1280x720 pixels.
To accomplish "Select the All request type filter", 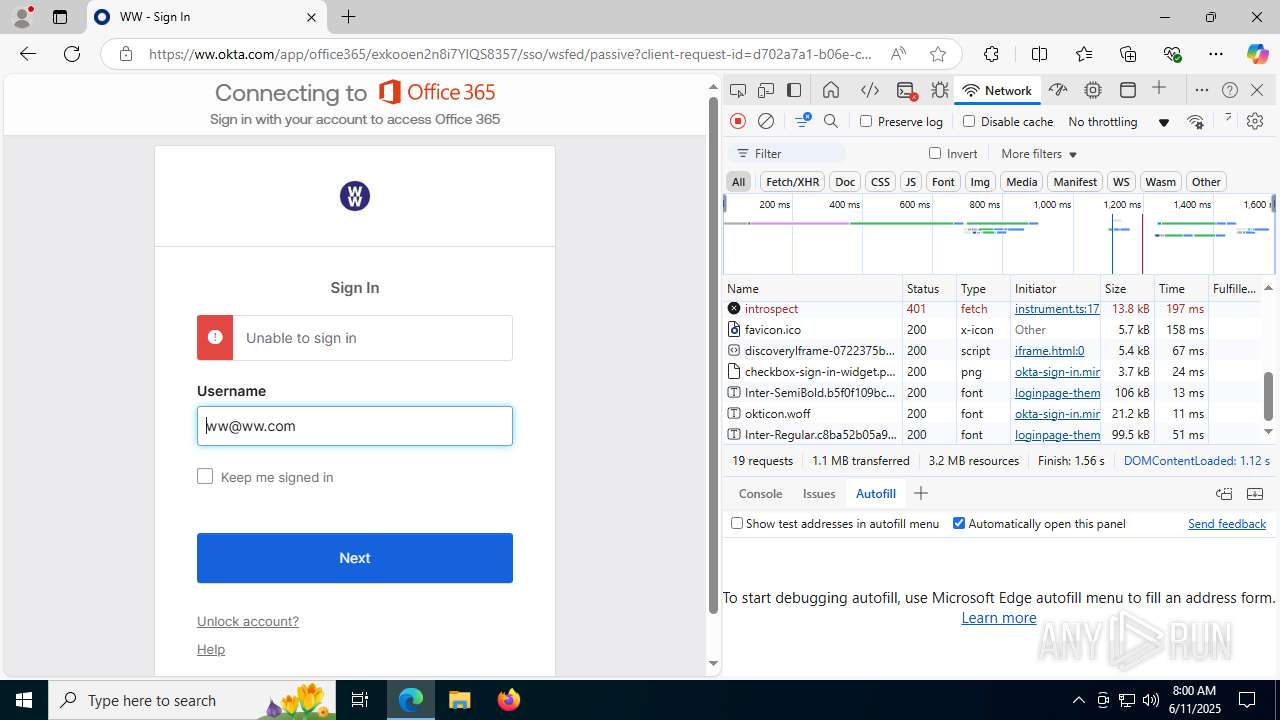I will pyautogui.click(x=738, y=181).
